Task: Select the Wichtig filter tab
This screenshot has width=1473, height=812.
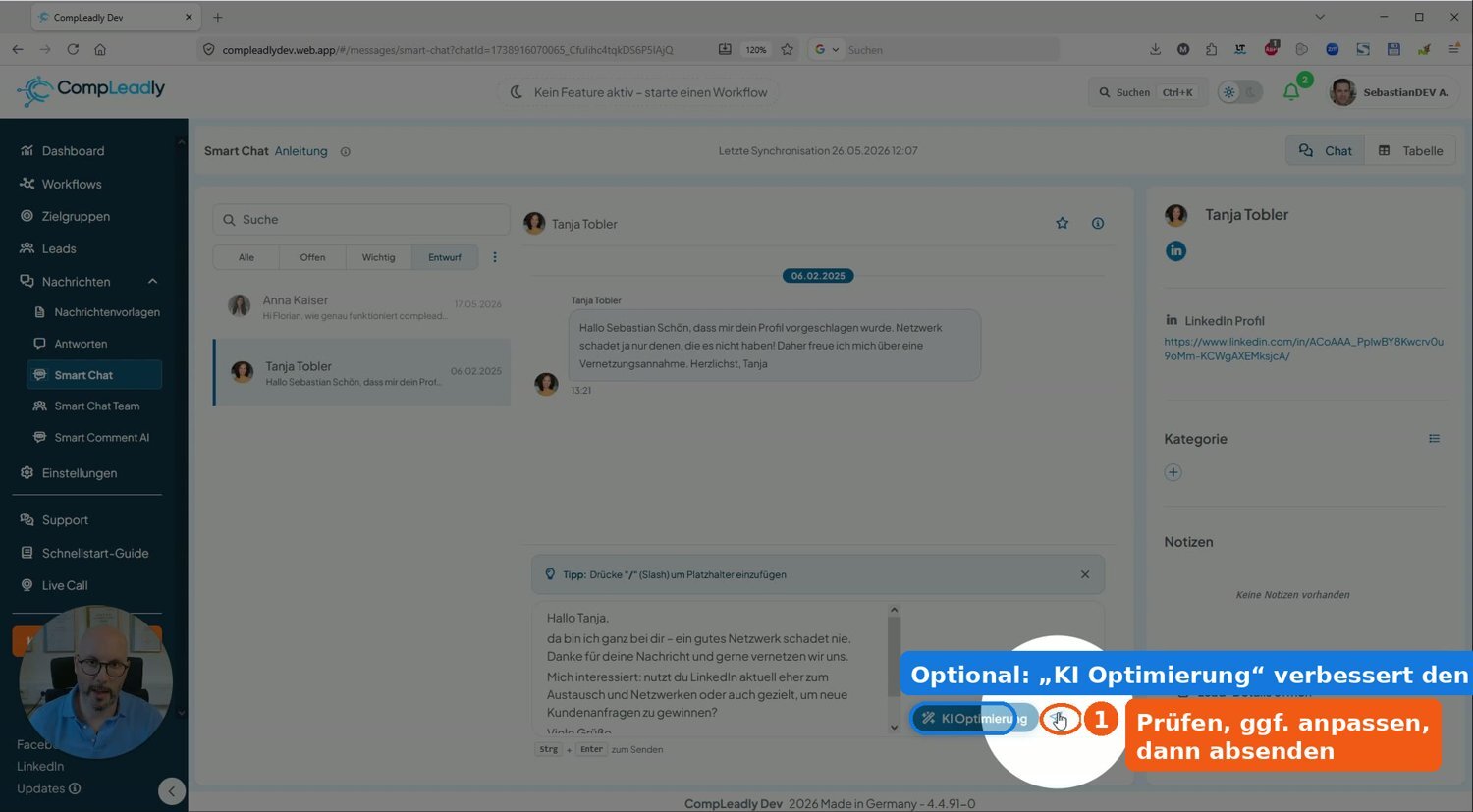Action: [378, 257]
